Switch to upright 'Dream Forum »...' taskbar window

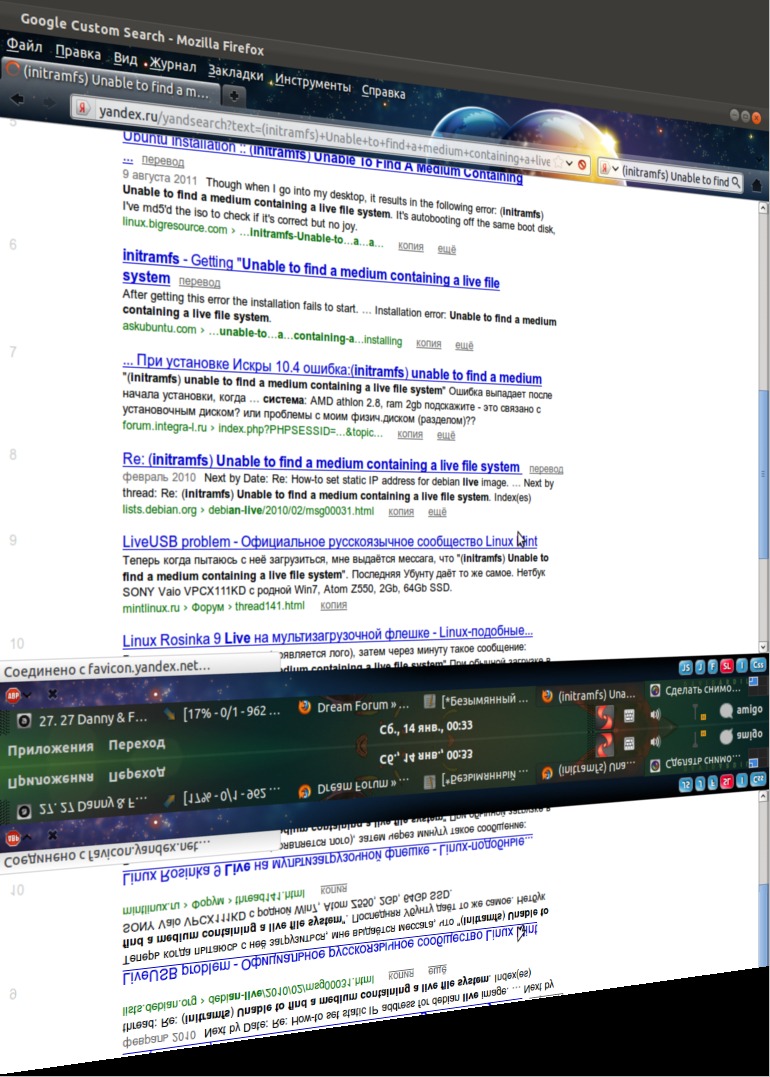(354, 706)
